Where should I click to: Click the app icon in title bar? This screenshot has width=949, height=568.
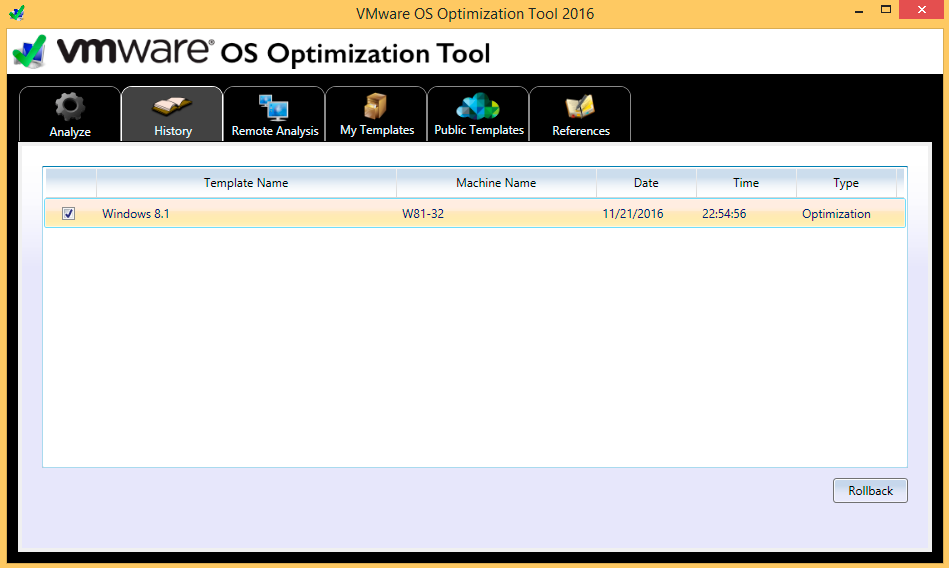tap(16, 13)
